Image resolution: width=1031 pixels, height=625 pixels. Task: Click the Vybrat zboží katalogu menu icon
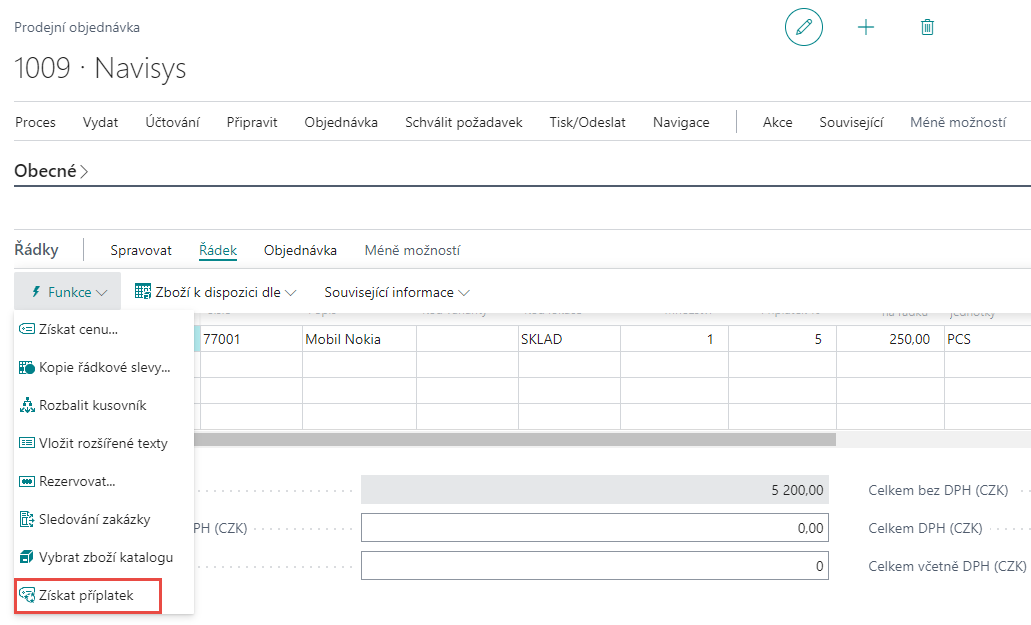[x=27, y=557]
